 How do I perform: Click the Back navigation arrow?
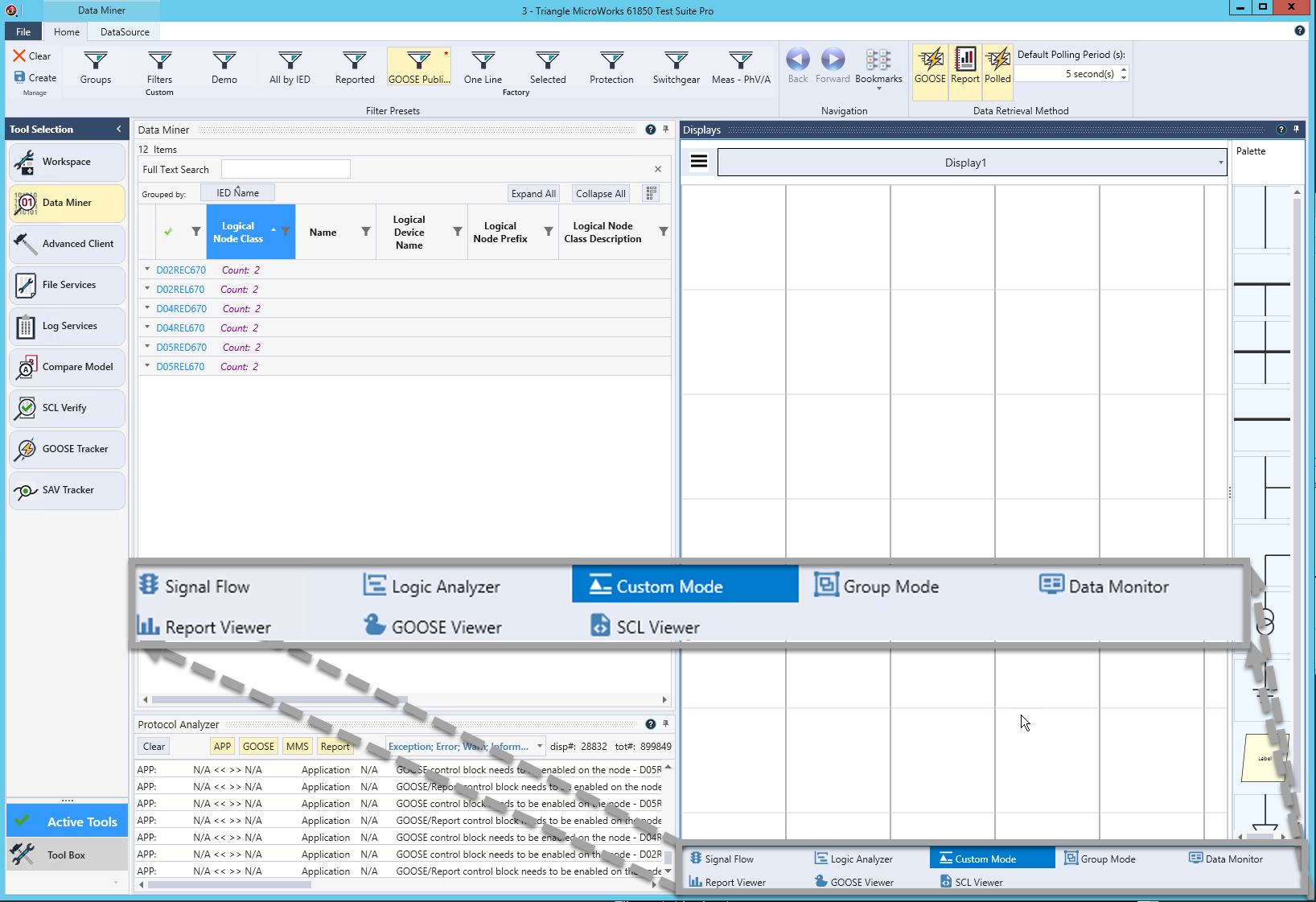797,66
